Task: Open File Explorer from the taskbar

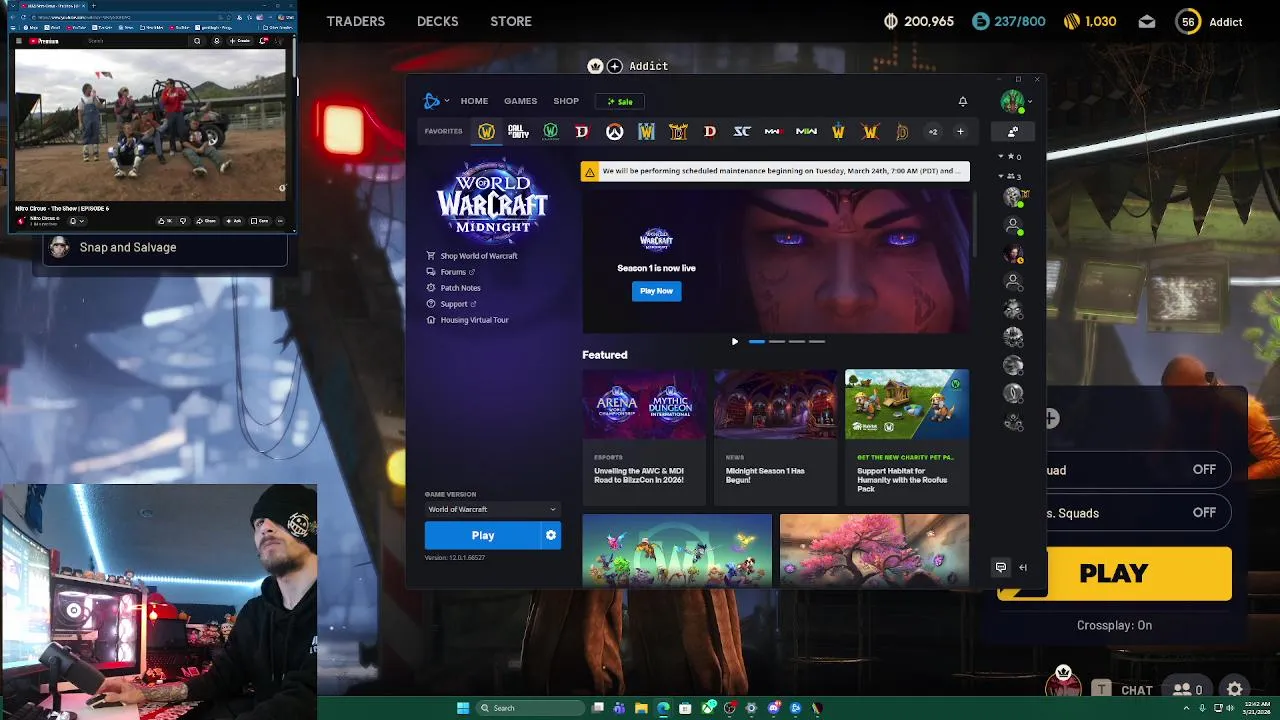Action: pyautogui.click(x=641, y=708)
